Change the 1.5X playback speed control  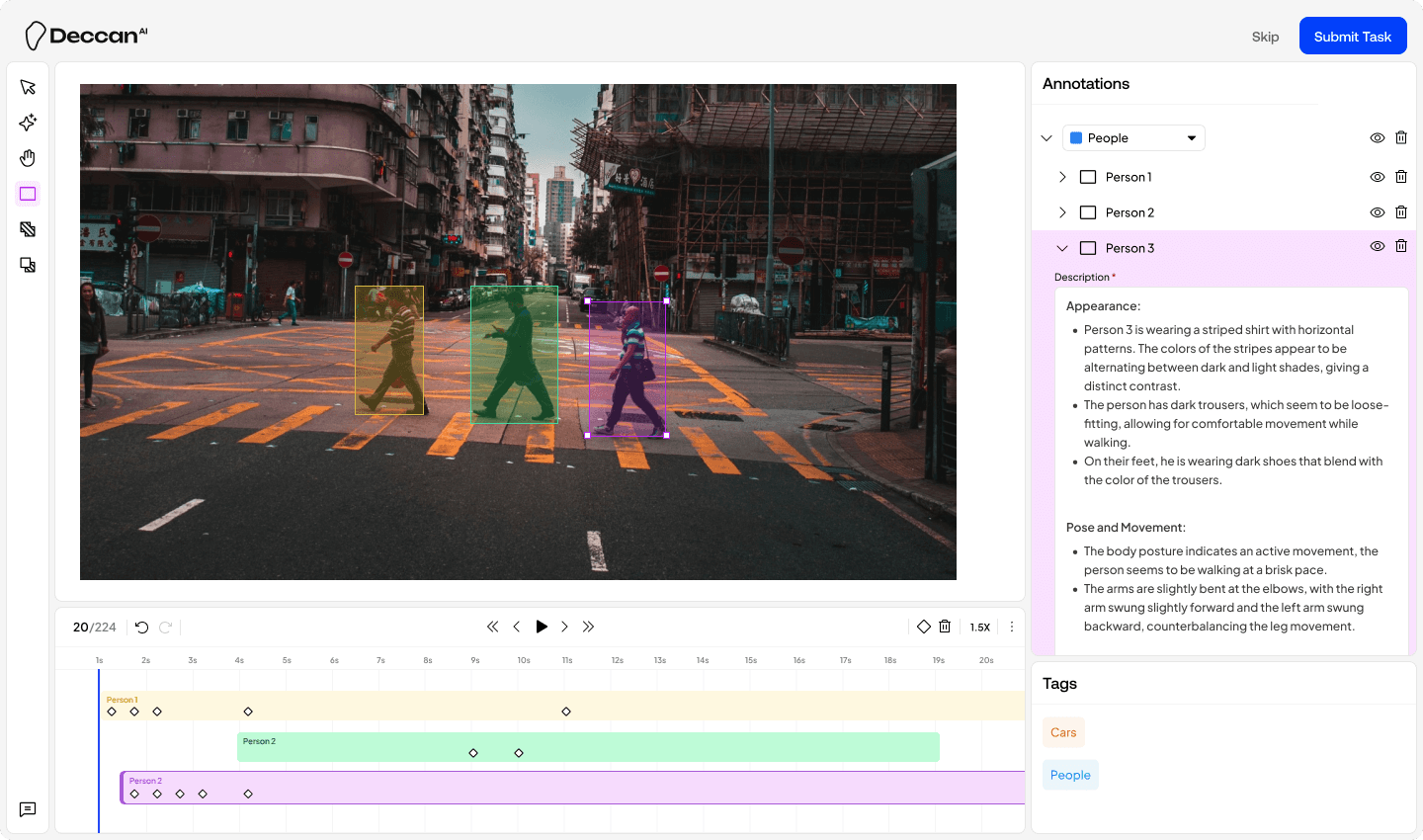tap(979, 627)
